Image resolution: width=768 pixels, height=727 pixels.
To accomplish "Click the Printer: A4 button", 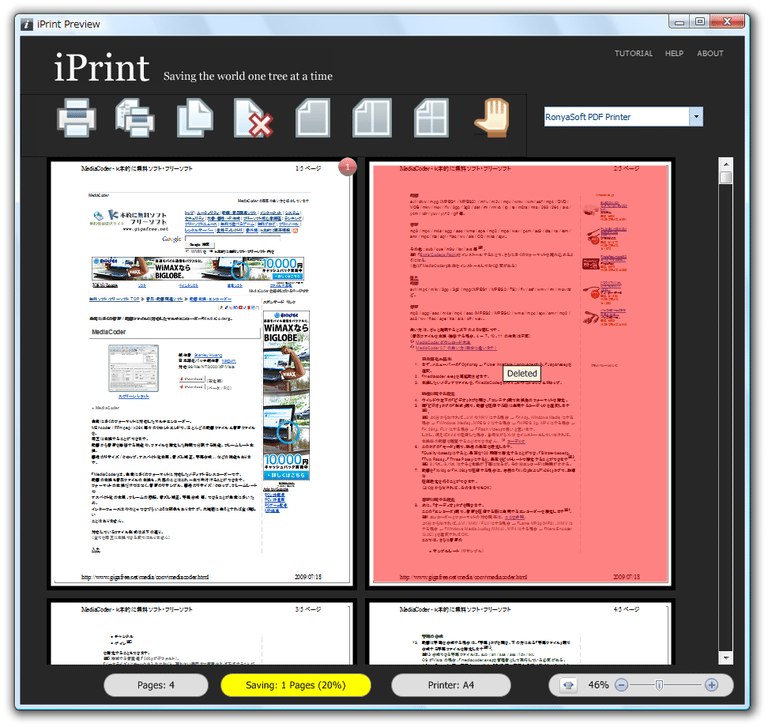I will (451, 685).
